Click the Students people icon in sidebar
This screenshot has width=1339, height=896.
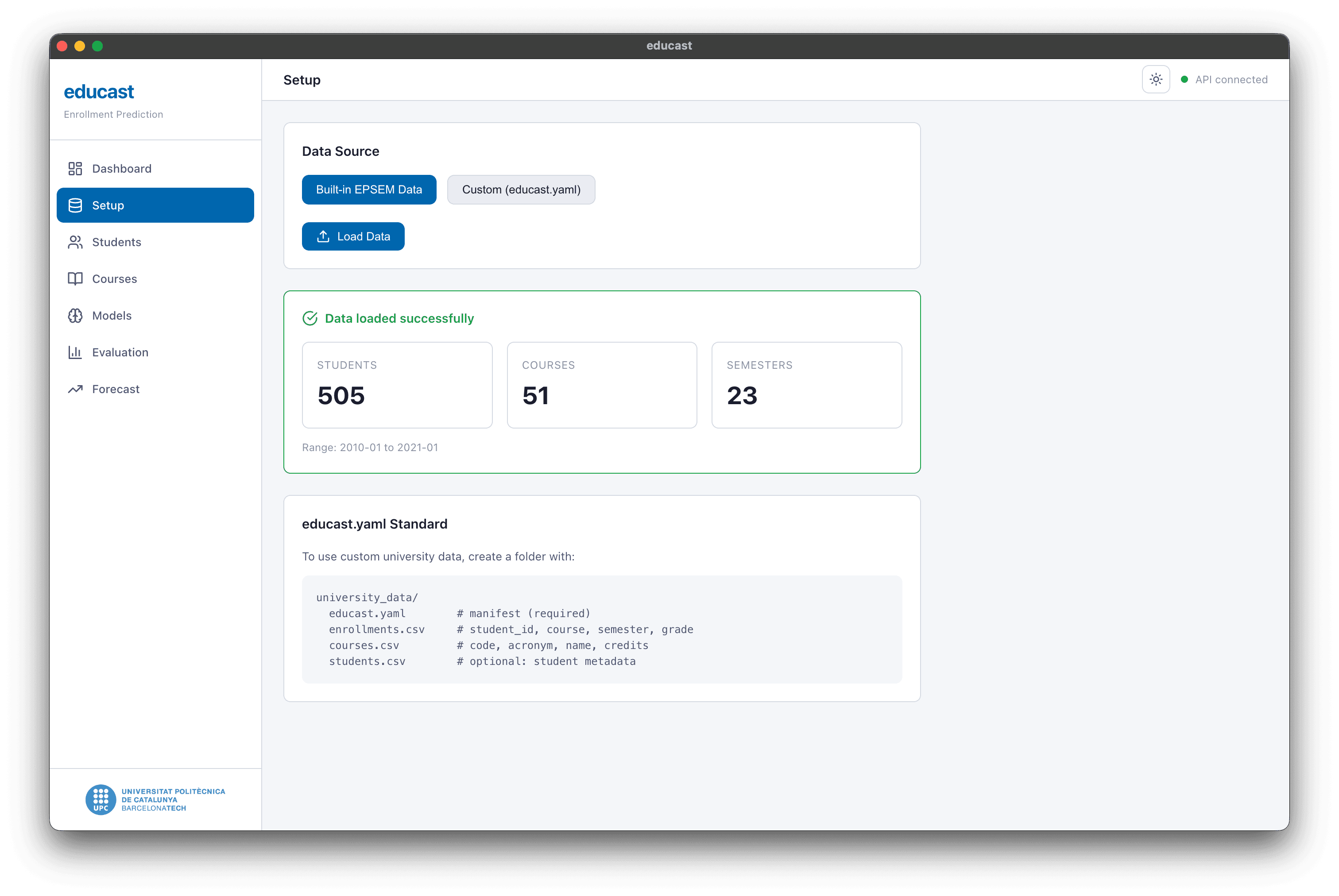[x=75, y=242]
